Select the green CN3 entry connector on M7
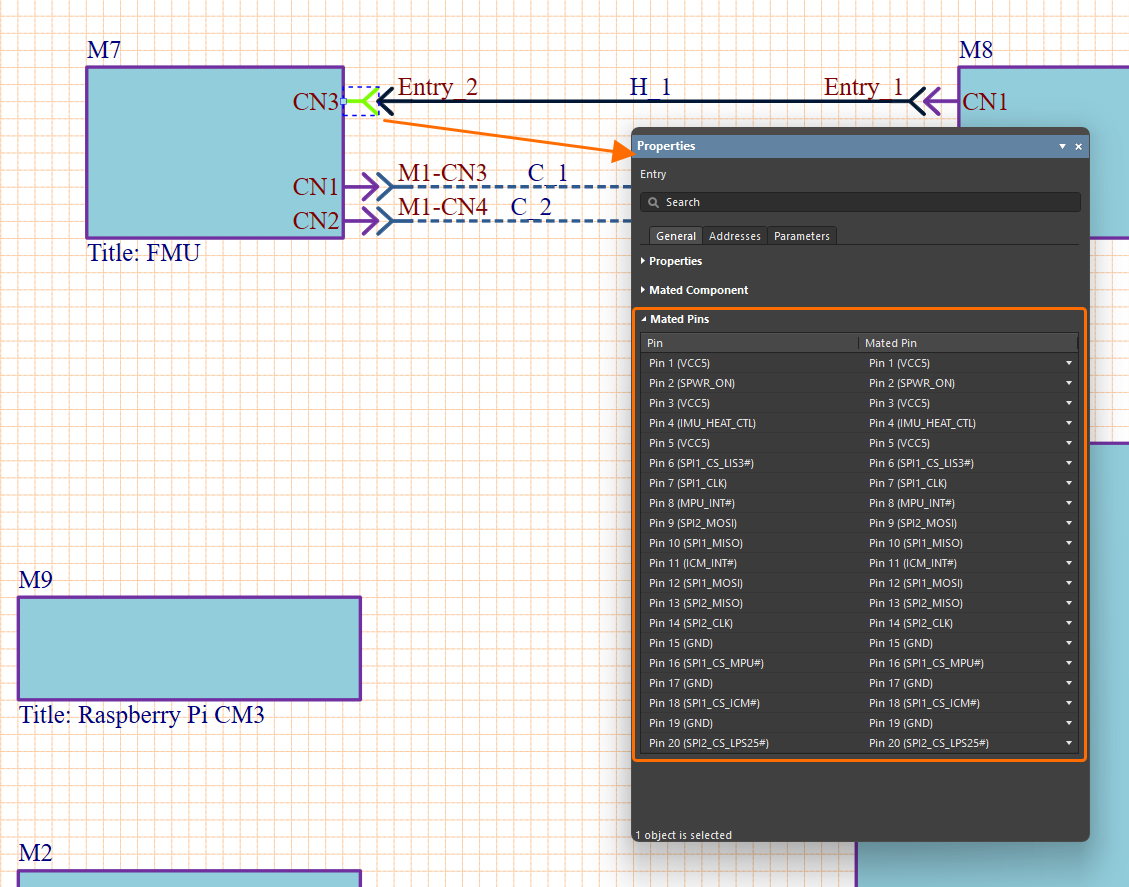The width and height of the screenshot is (1129, 887). 361,101
